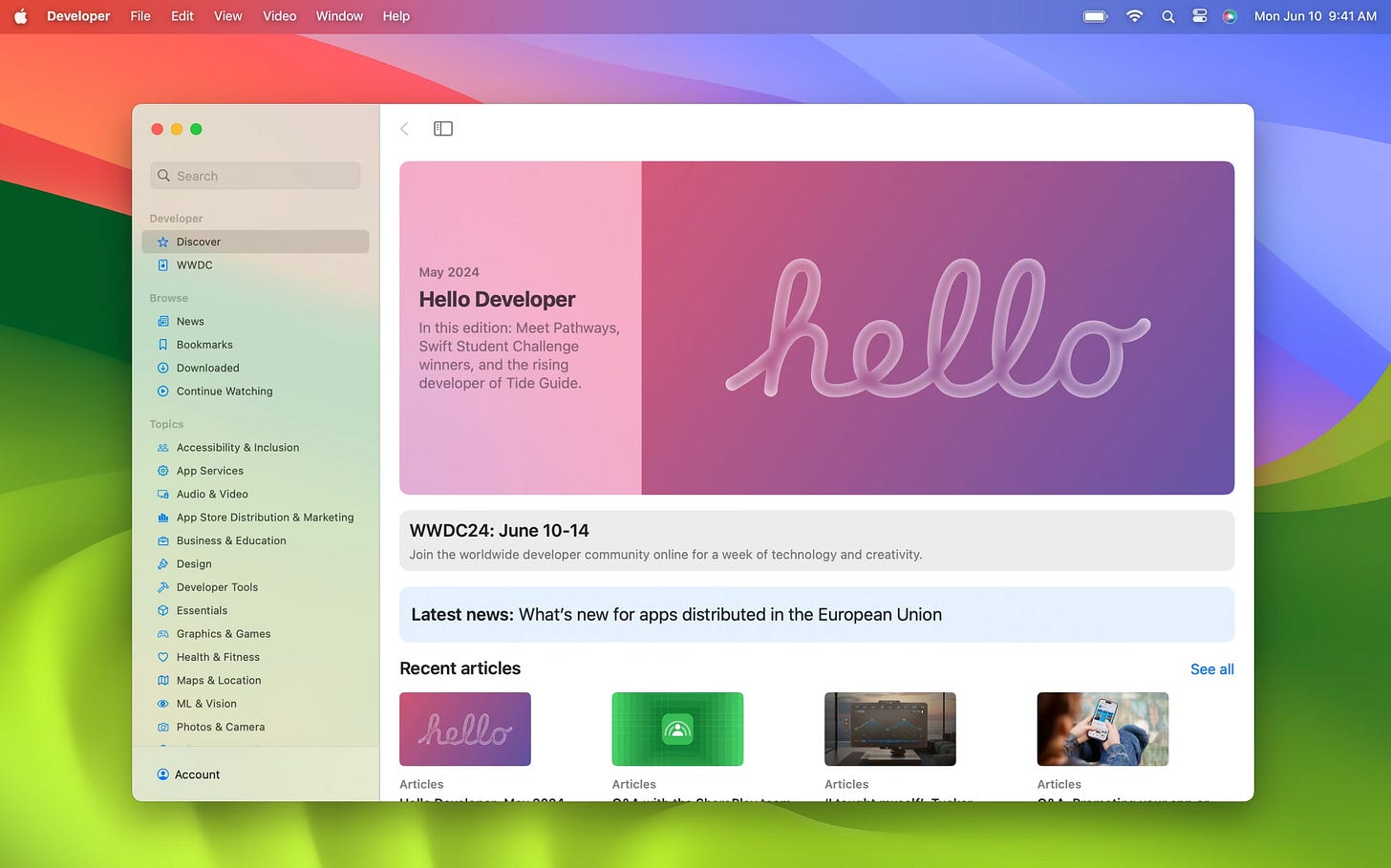This screenshot has width=1391, height=868.
Task: Click the Essentials cube icon
Action: click(x=162, y=611)
